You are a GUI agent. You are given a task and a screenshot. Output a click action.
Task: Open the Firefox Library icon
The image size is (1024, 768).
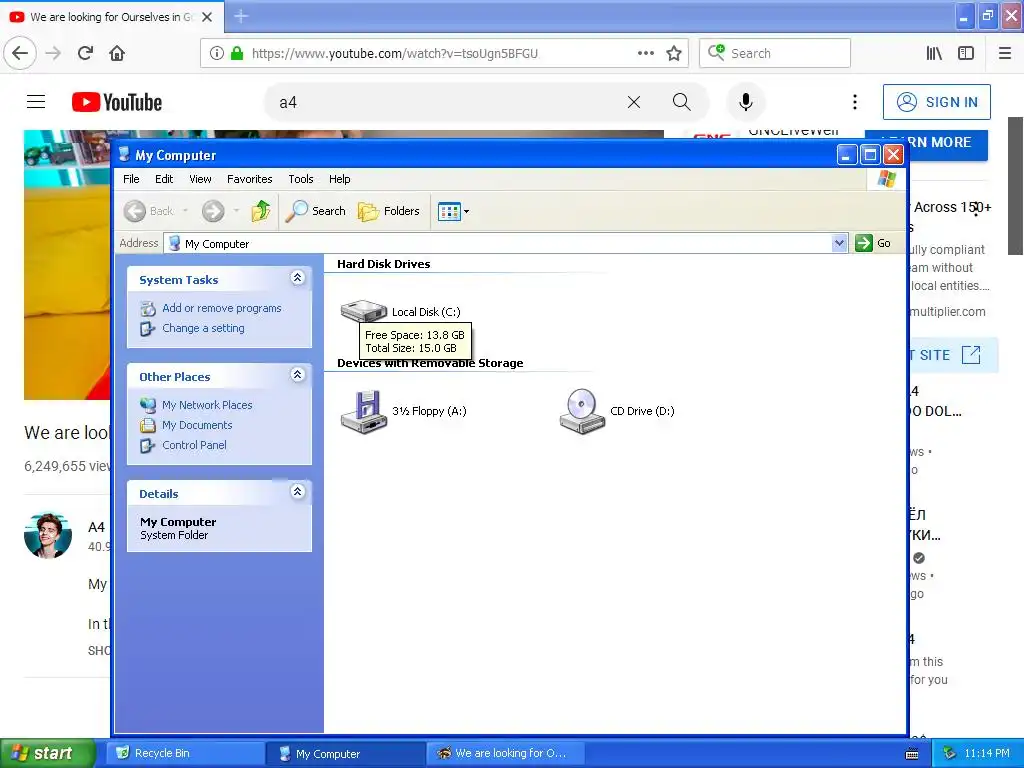[x=934, y=53]
